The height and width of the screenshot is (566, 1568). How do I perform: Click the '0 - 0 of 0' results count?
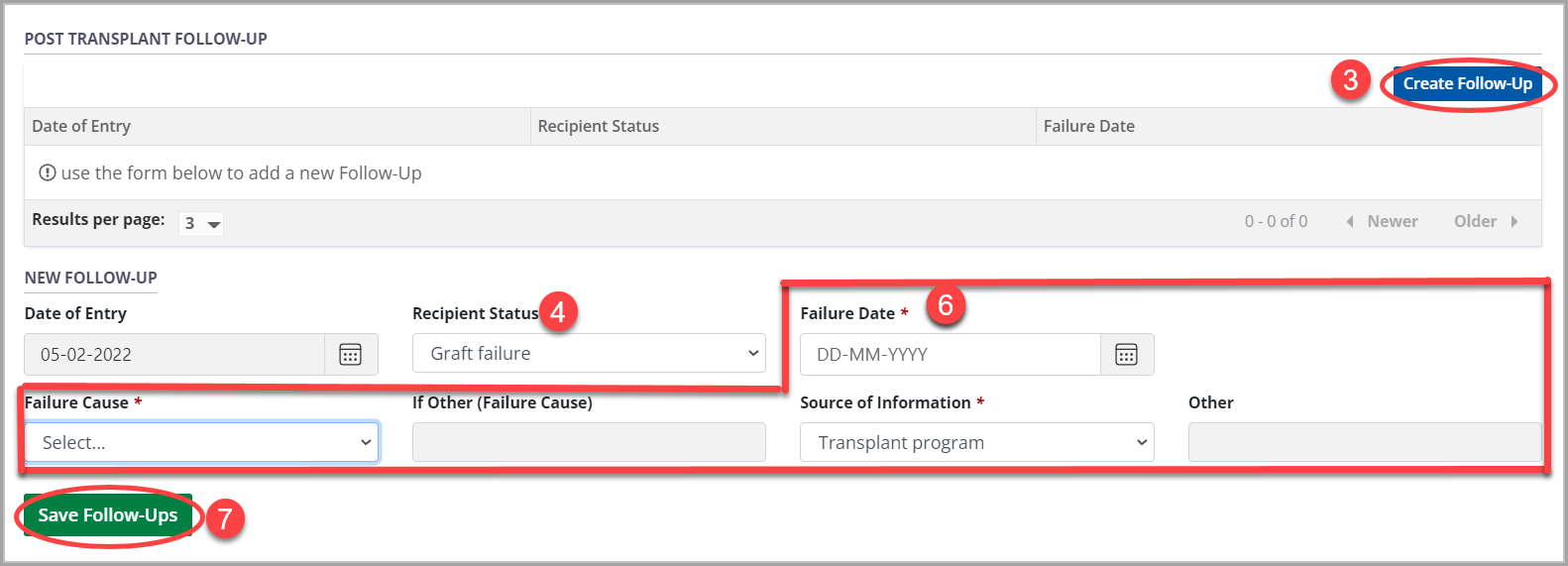pos(1277,222)
